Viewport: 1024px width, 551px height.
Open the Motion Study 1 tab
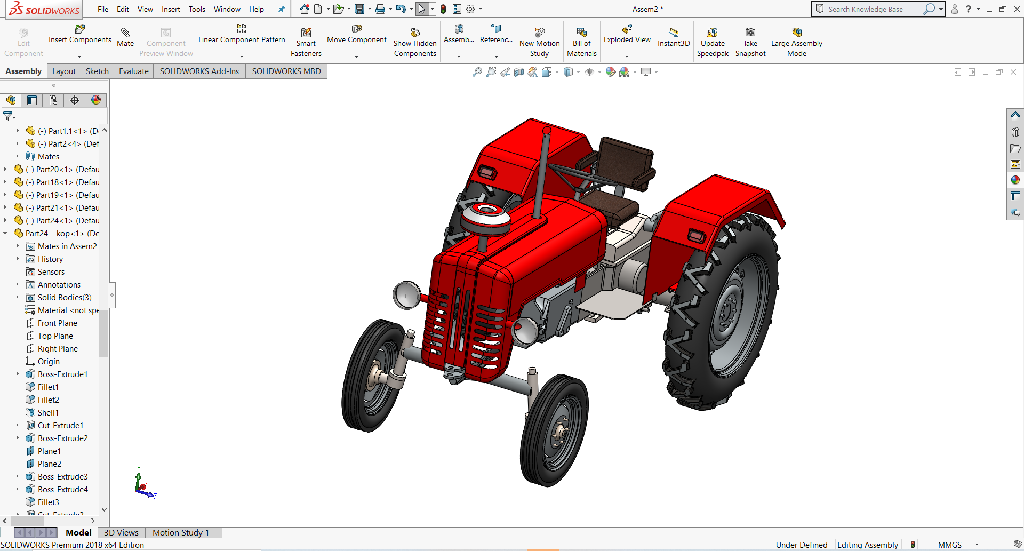pos(181,533)
